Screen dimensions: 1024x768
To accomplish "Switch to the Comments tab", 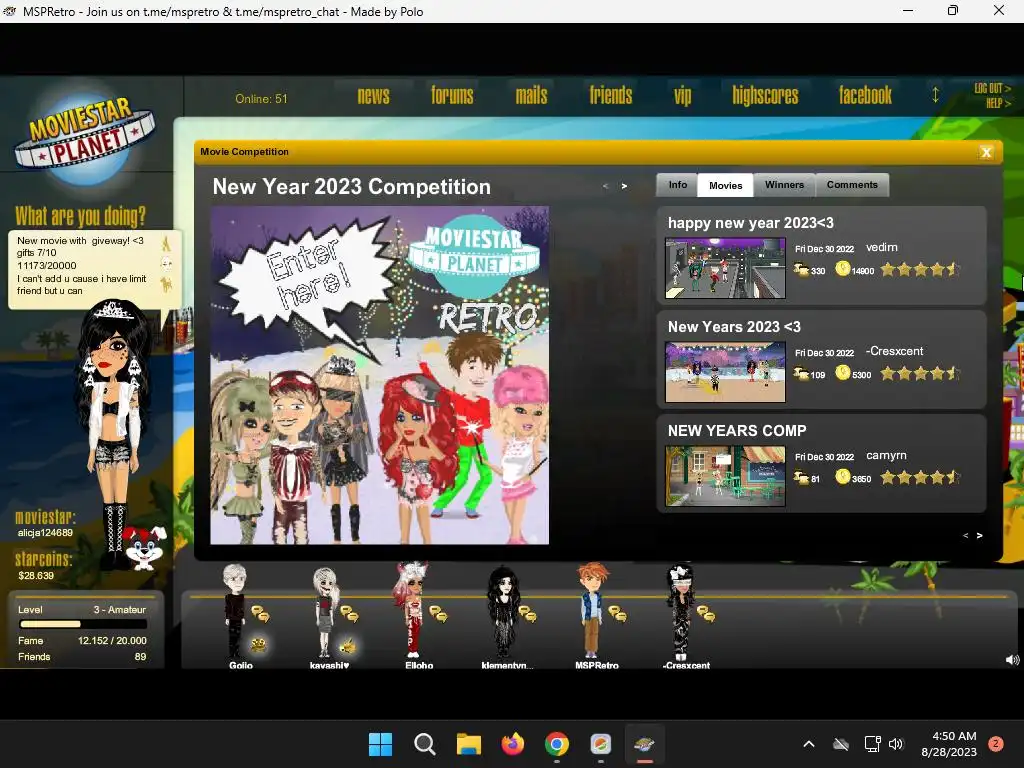I will 852,185.
